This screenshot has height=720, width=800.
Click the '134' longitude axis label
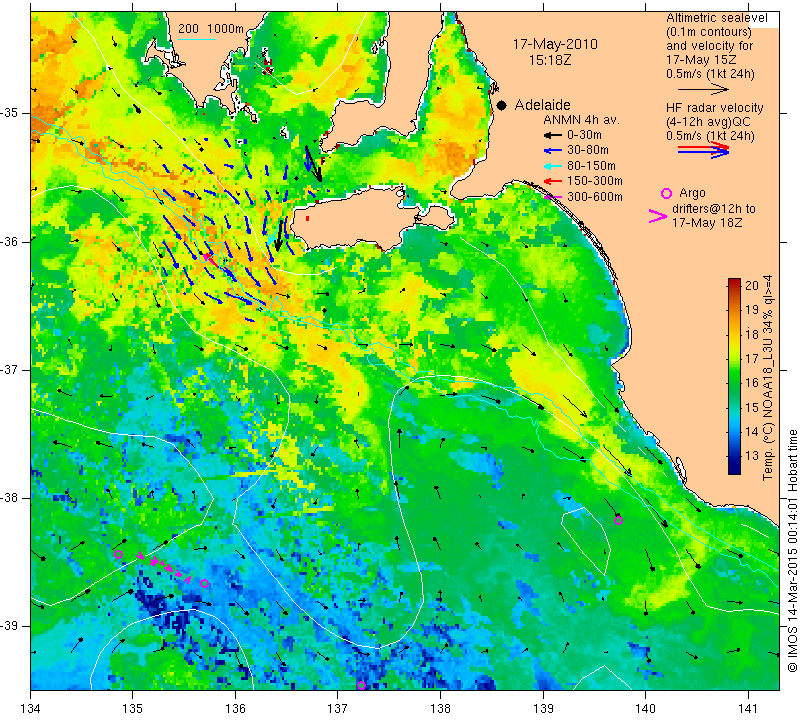tap(31, 709)
